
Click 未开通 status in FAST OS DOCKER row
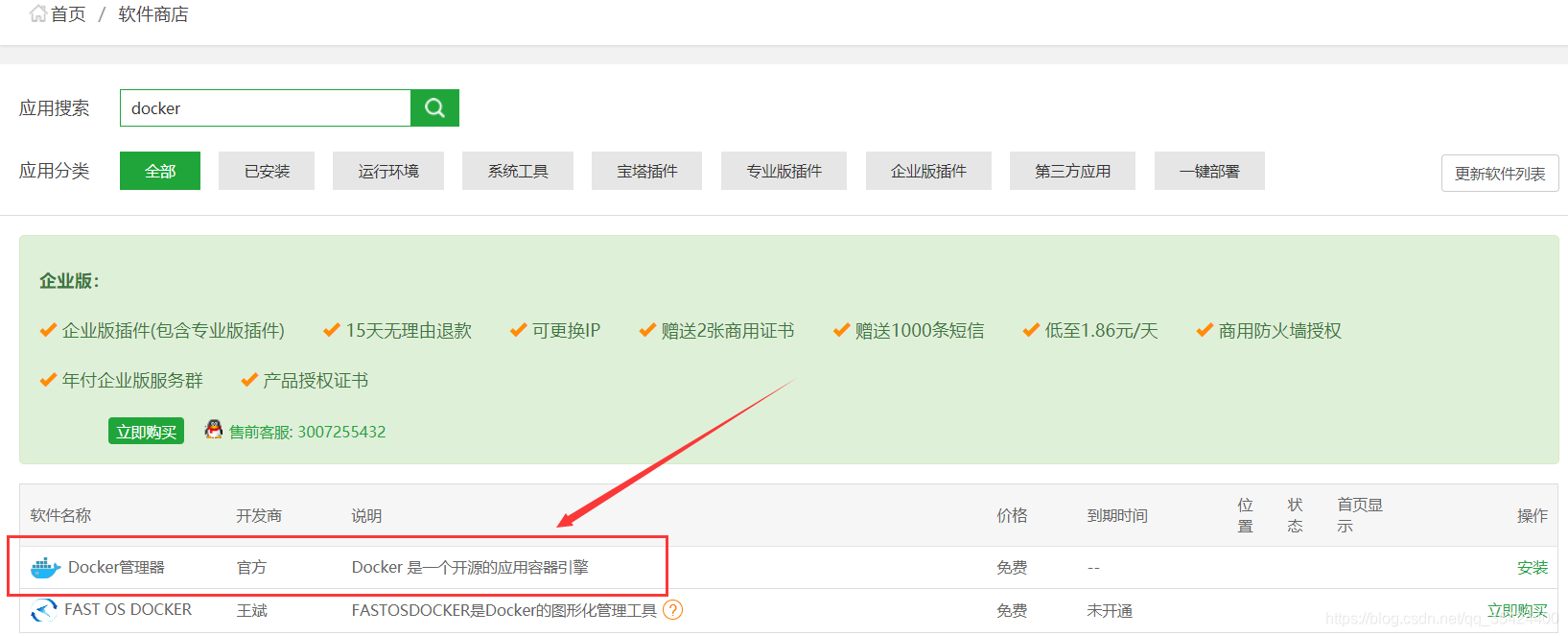pos(1110,611)
